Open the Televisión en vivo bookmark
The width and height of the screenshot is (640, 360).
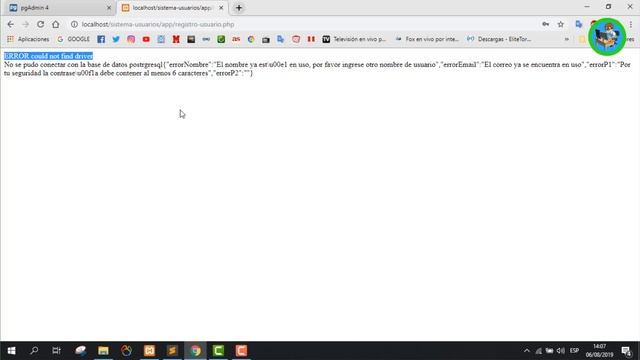354,39
